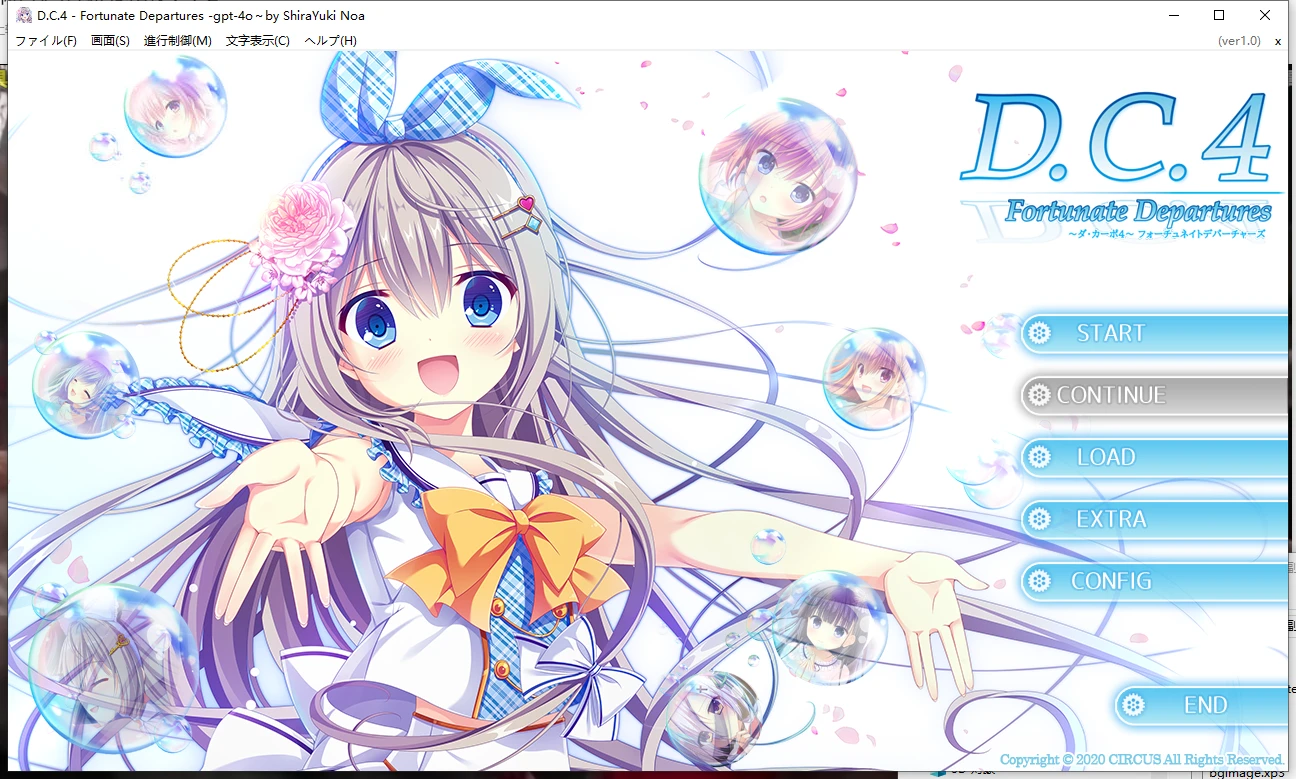Click the window title bar app icon
The image size is (1296, 779).
coord(24,15)
